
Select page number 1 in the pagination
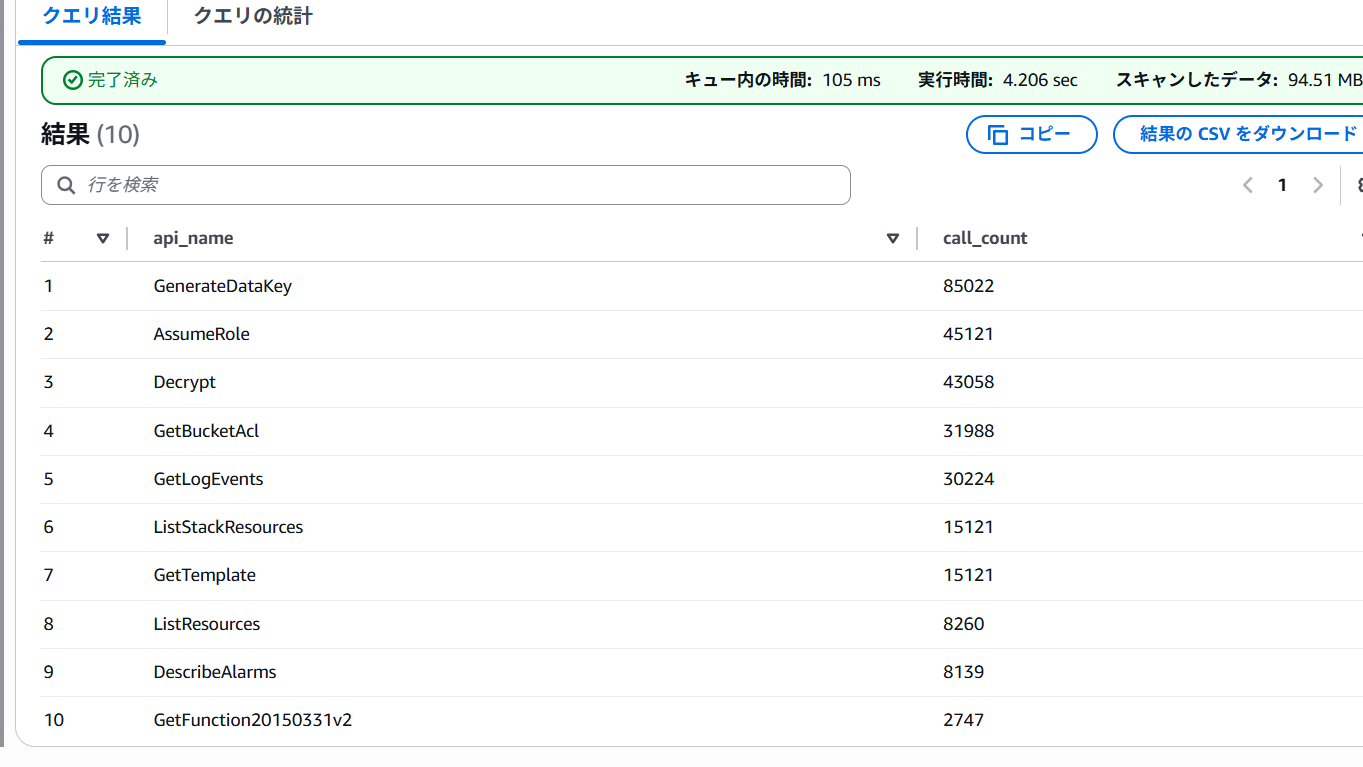tap(1282, 185)
